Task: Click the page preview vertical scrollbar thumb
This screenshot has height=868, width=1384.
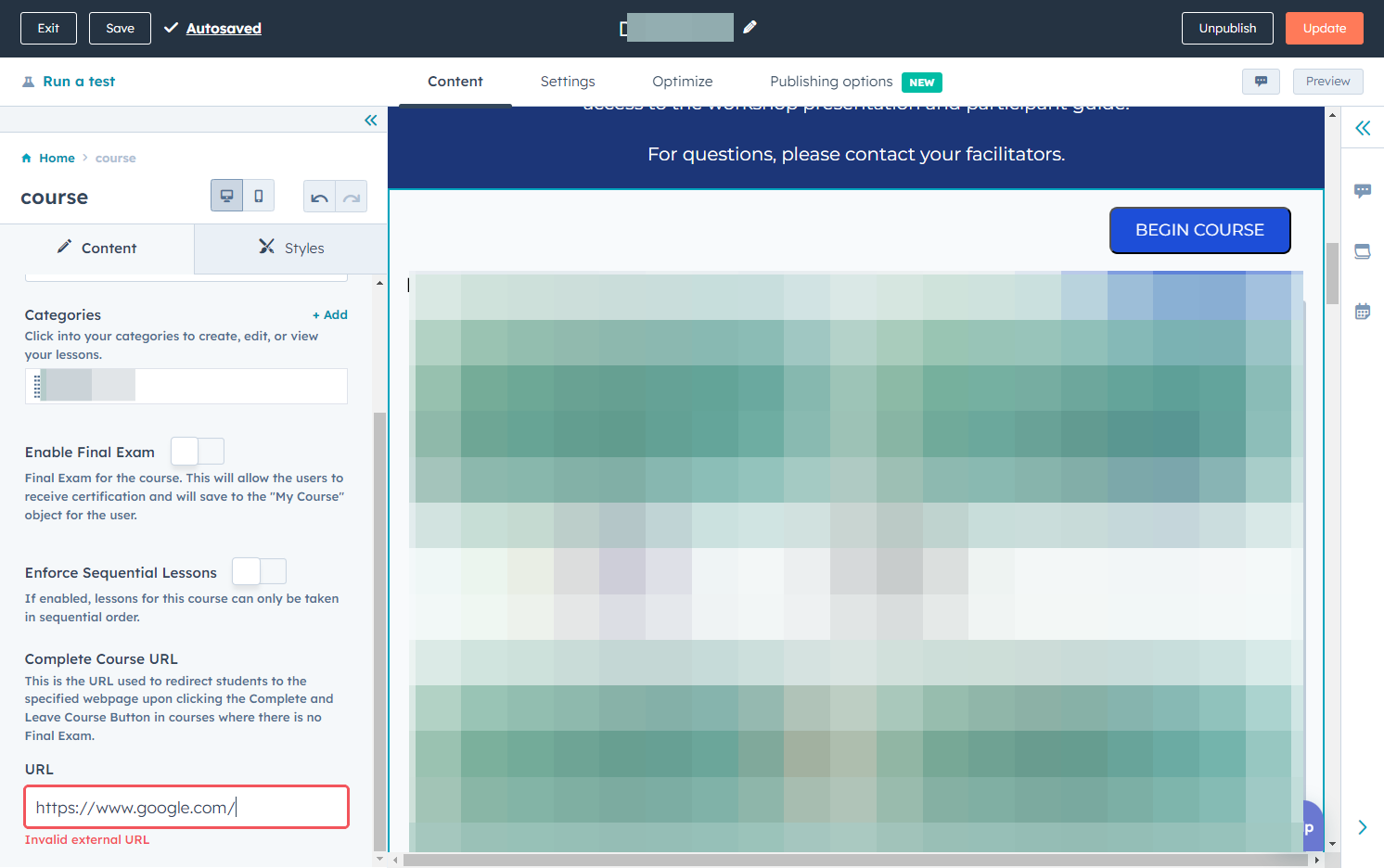Action: click(1333, 274)
